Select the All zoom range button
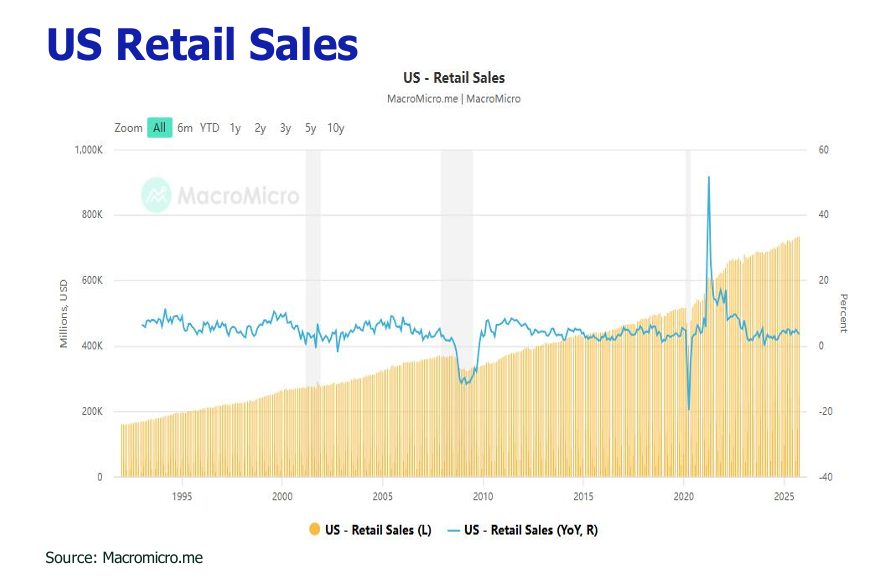This screenshot has width=884, height=583. tap(159, 128)
